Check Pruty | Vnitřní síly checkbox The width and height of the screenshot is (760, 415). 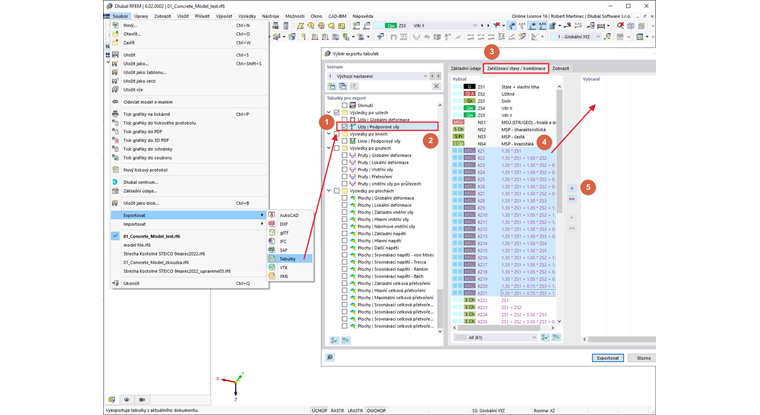(x=345, y=170)
